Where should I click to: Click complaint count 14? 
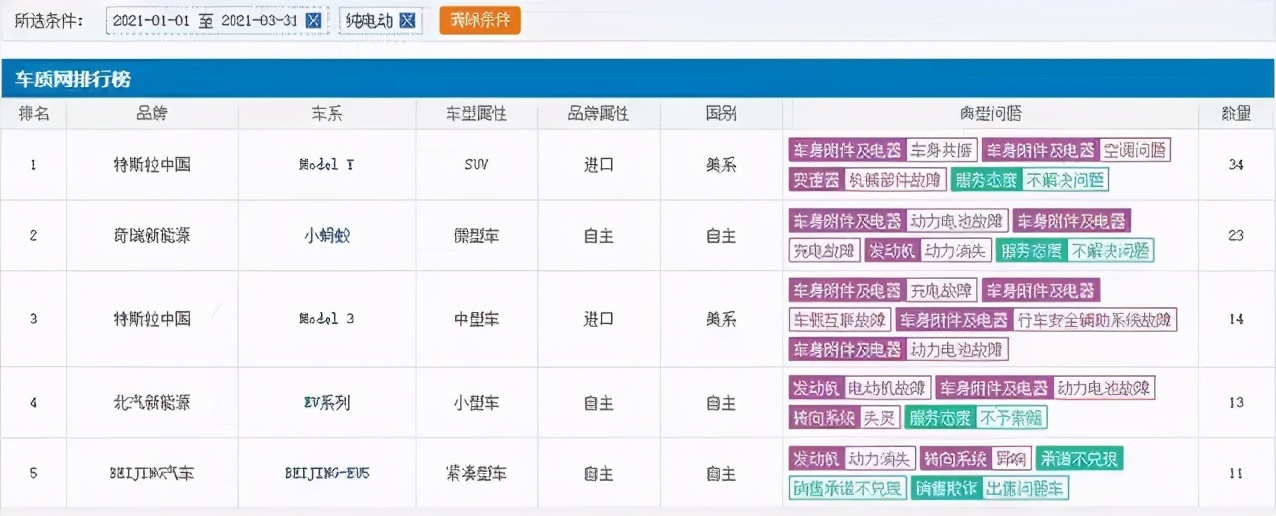coord(1236,319)
